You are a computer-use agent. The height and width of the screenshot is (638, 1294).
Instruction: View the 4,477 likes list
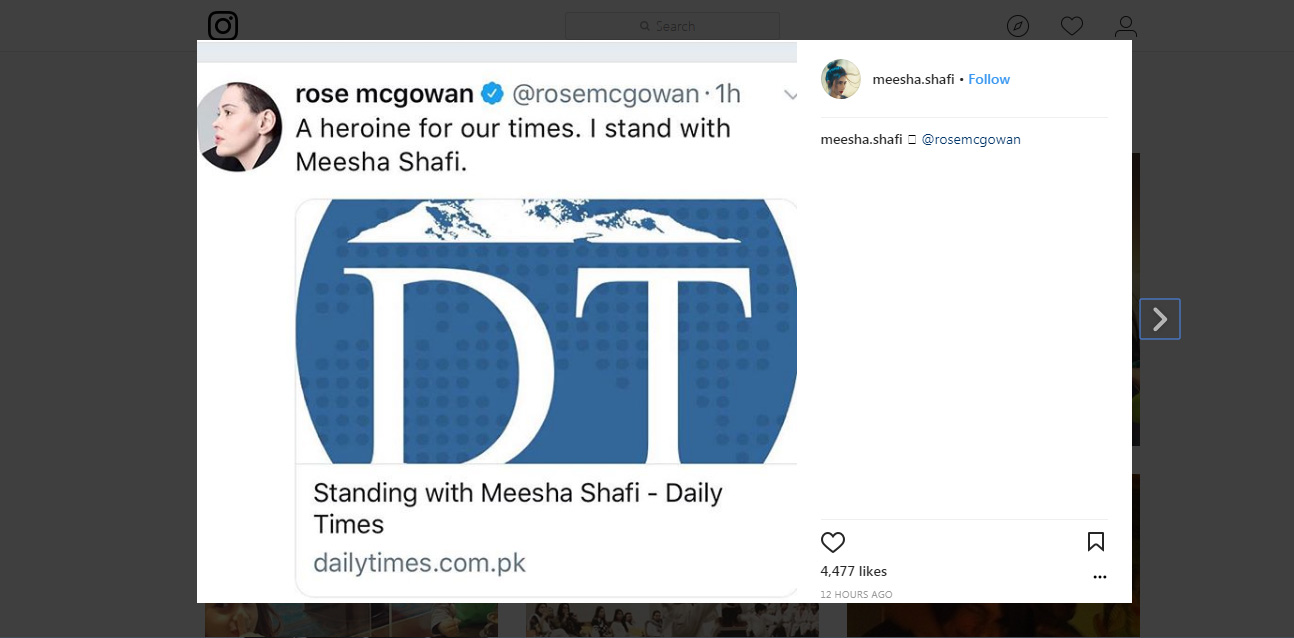(x=853, y=571)
